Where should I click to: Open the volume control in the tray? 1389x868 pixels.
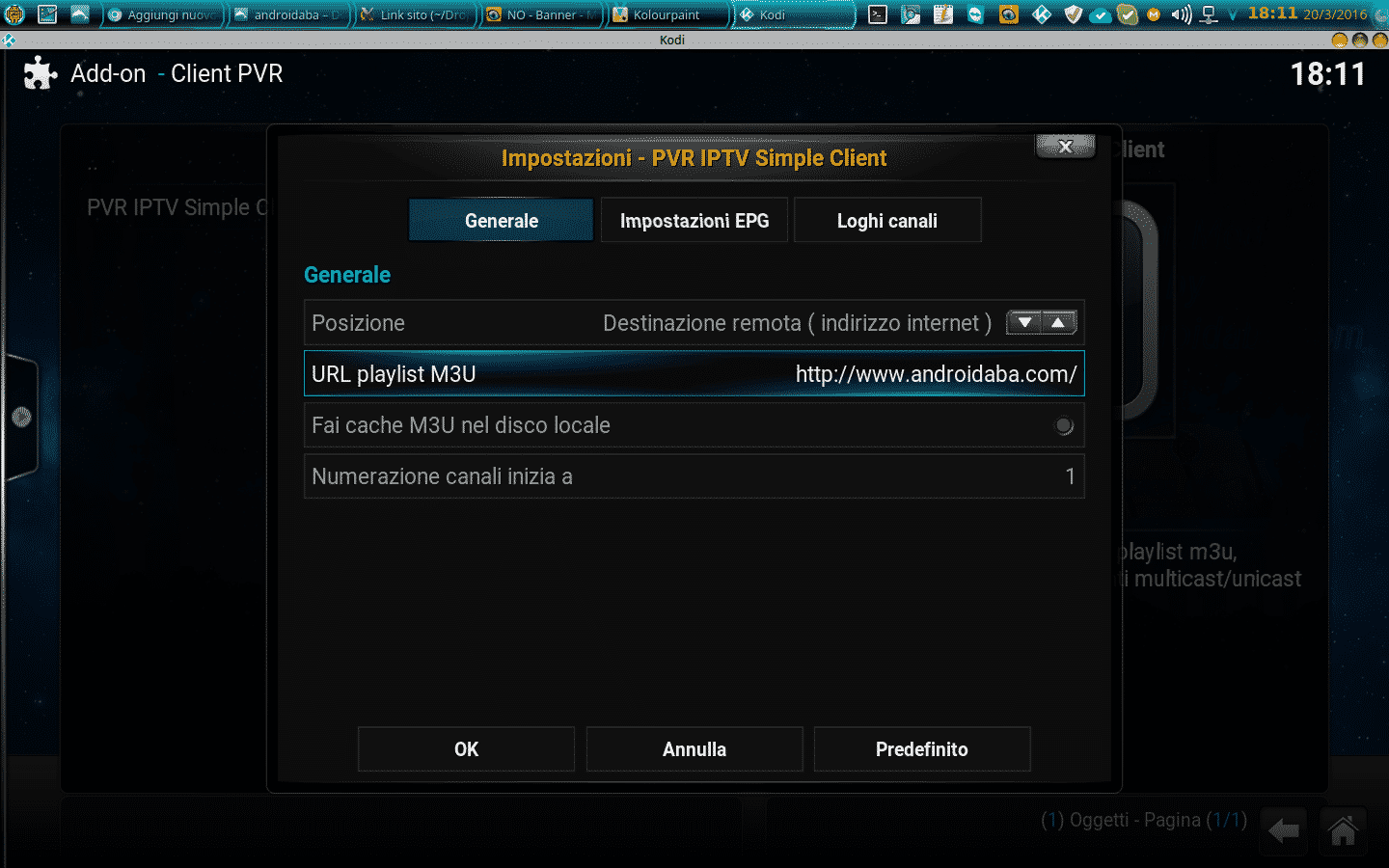tap(1181, 15)
